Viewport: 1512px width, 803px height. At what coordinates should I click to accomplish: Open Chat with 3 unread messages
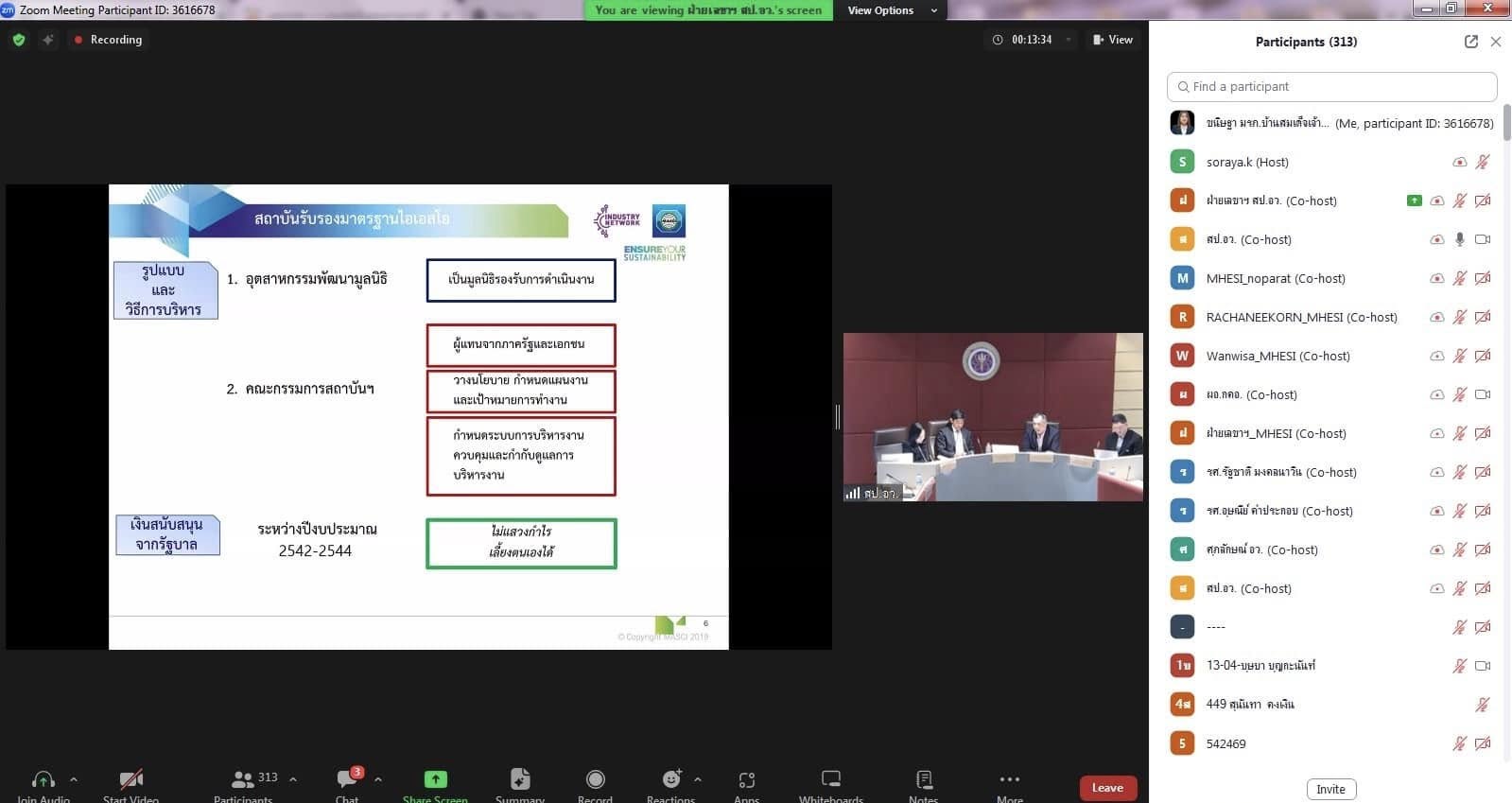click(348, 779)
